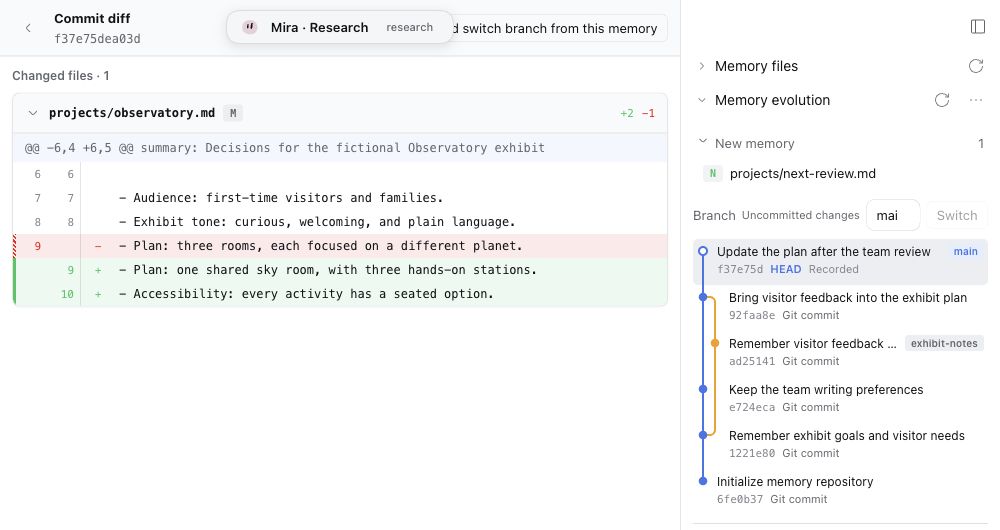
Task: Click the diff hunk header line
Action: click(x=340, y=147)
